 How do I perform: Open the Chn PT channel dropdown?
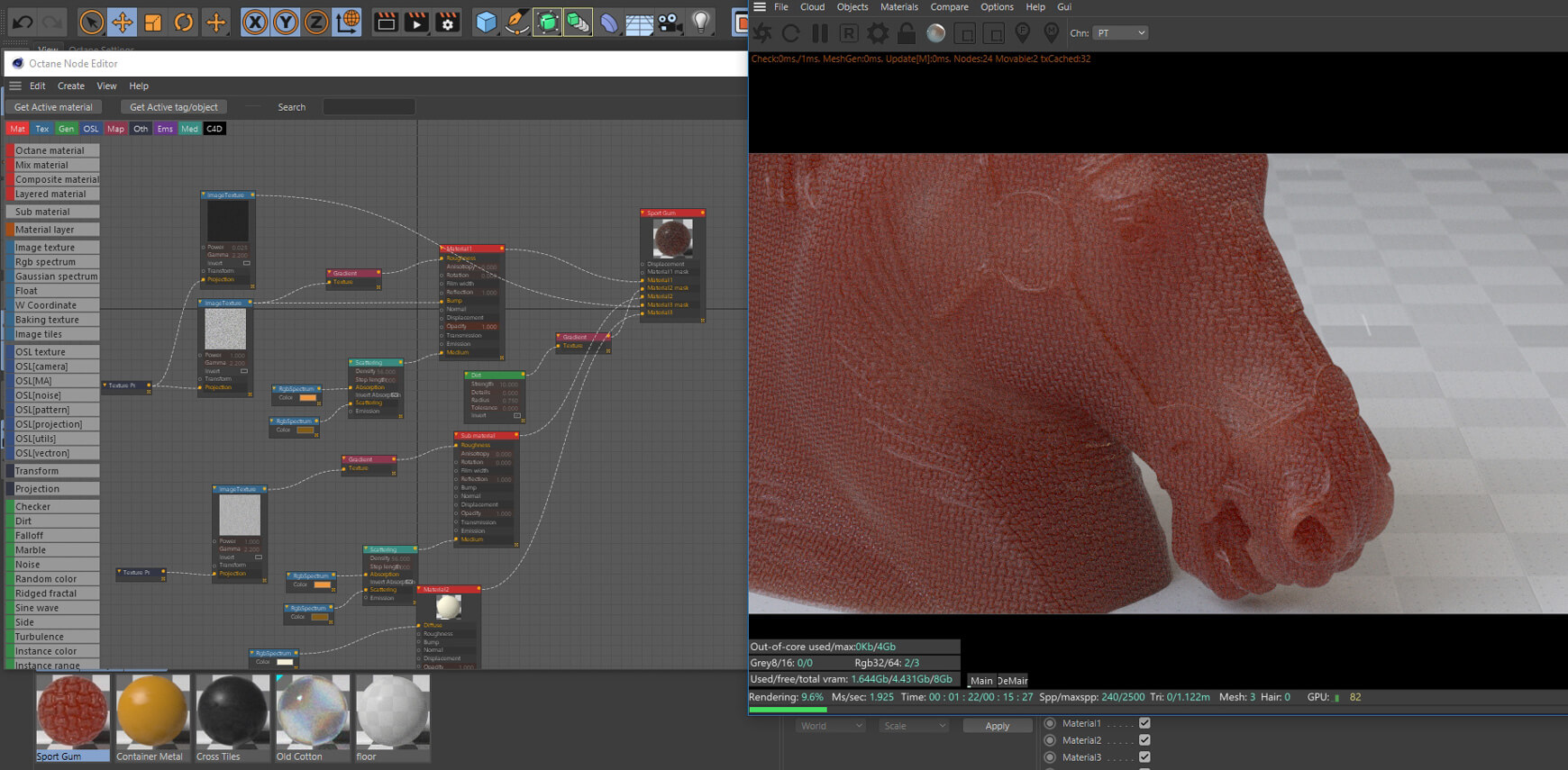(x=1121, y=33)
